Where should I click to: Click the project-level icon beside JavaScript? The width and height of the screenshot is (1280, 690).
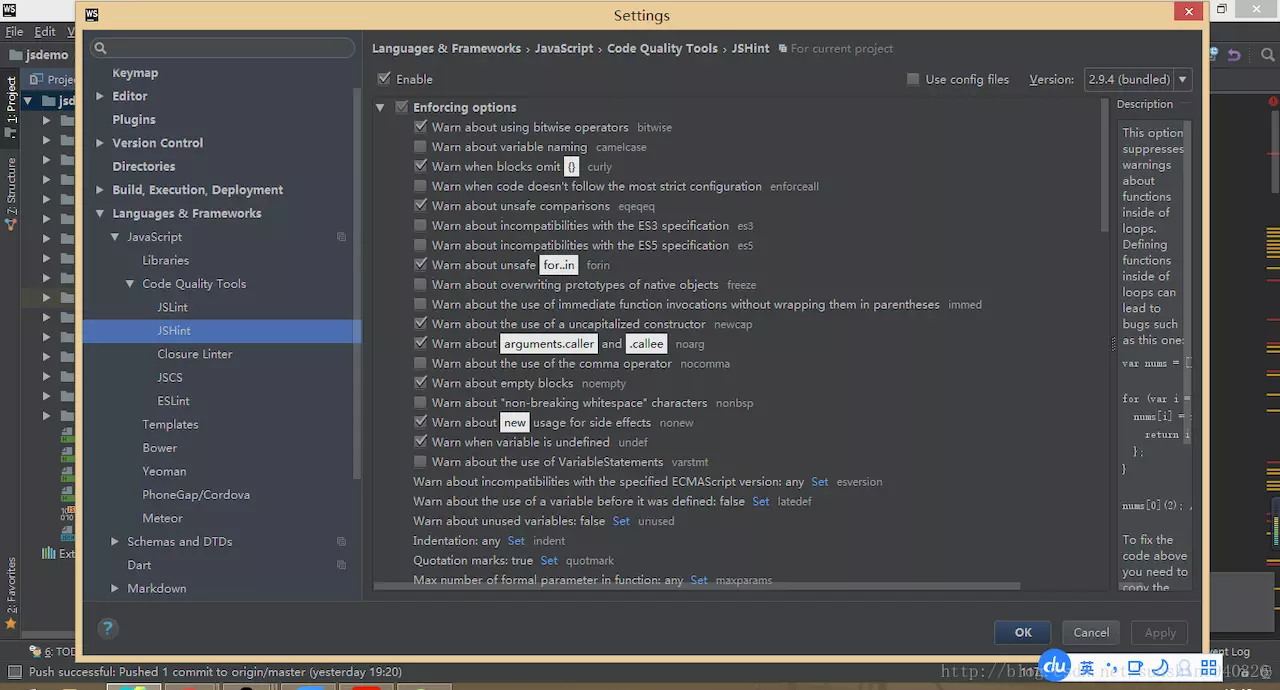[x=341, y=237]
